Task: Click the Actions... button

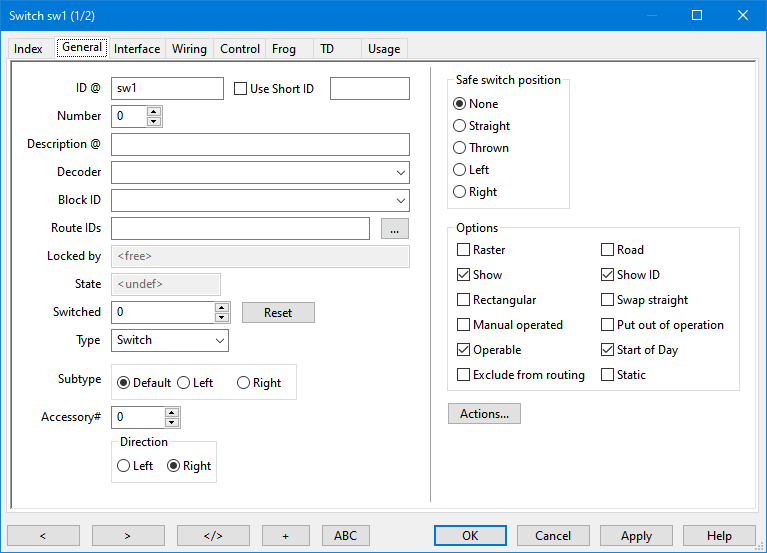Action: click(x=484, y=414)
